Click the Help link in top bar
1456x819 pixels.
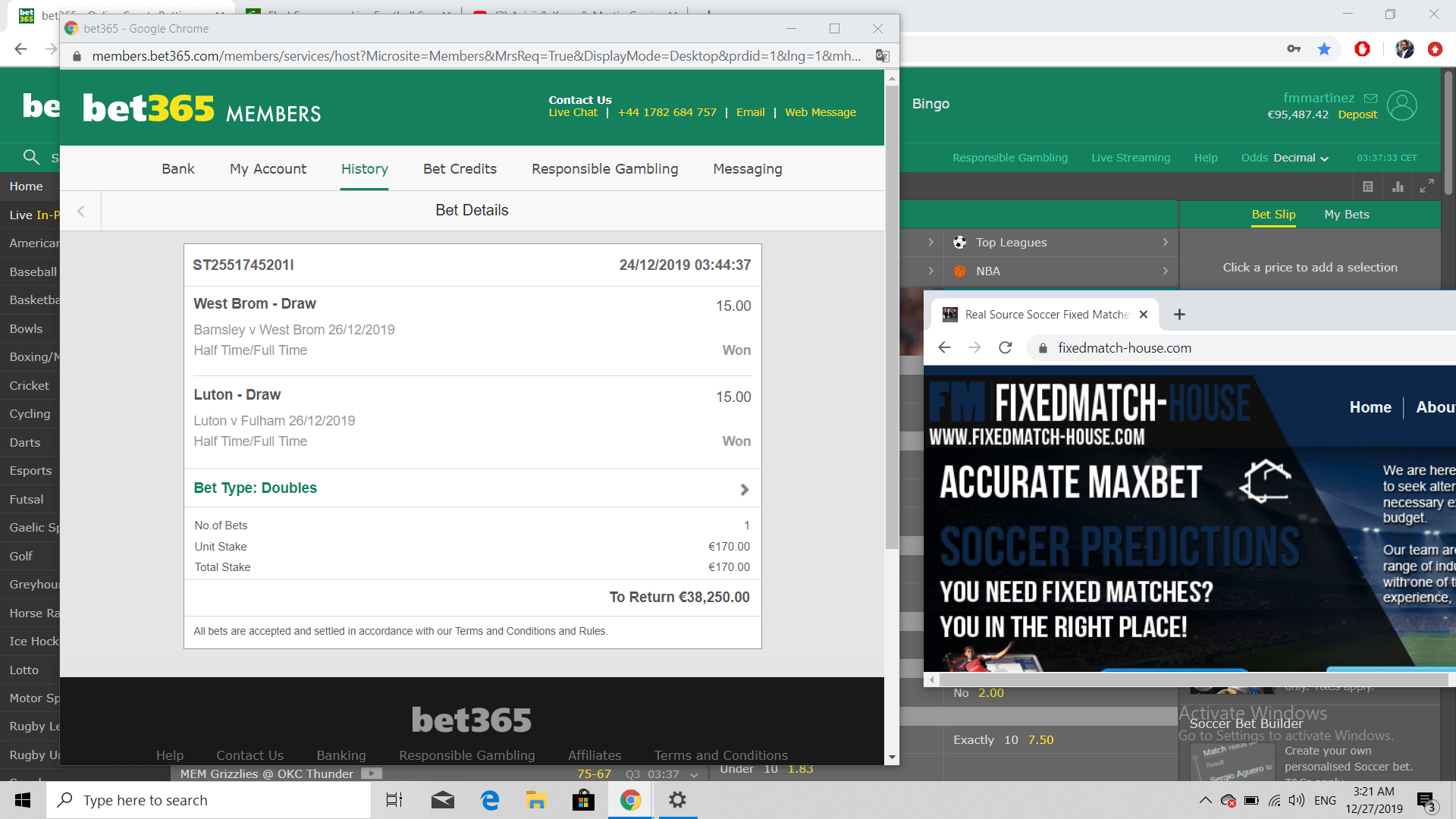1205,158
